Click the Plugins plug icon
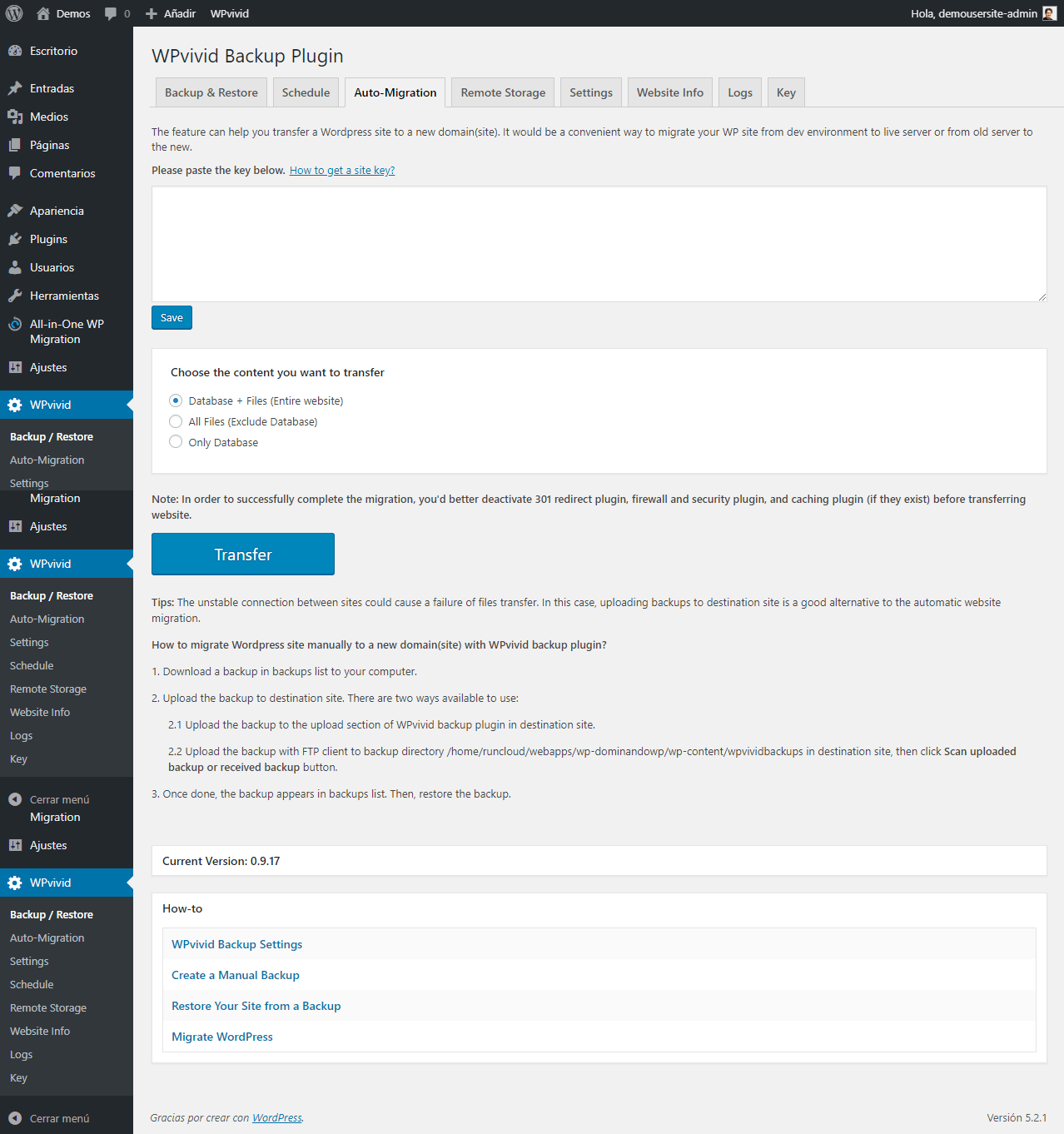1064x1134 pixels. pyautogui.click(x=15, y=239)
